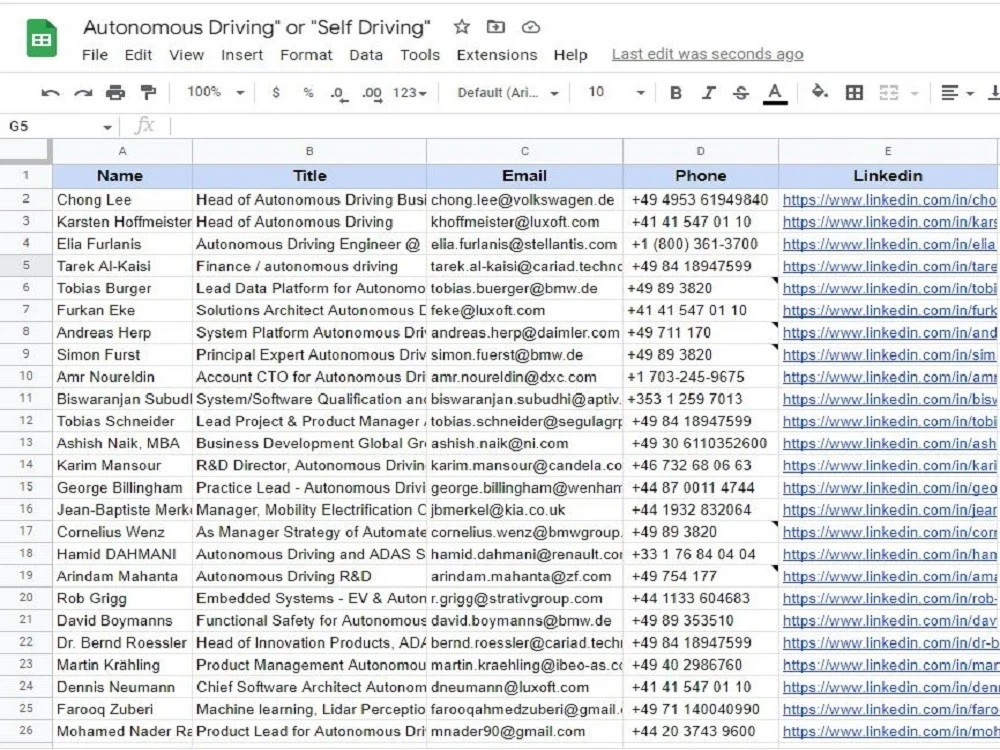Open the borders tool
Screen dimensions: 1000x750
point(854,93)
